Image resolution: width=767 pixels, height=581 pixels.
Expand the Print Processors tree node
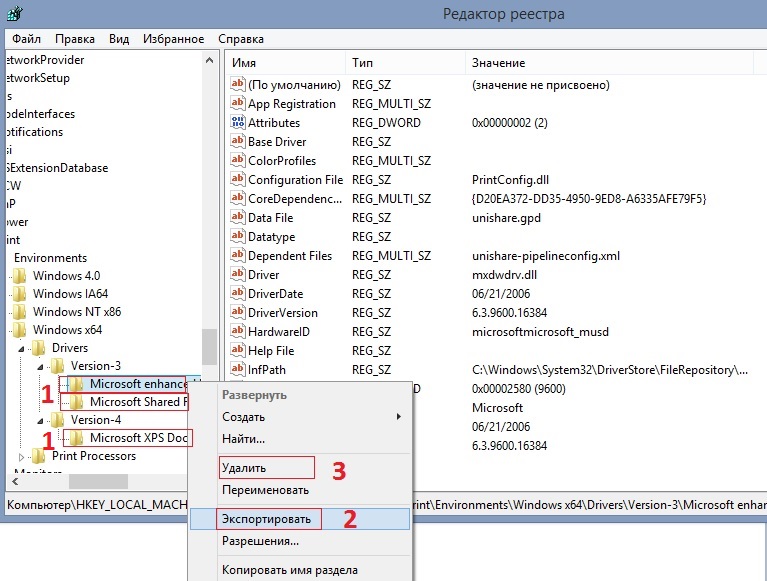[21, 457]
